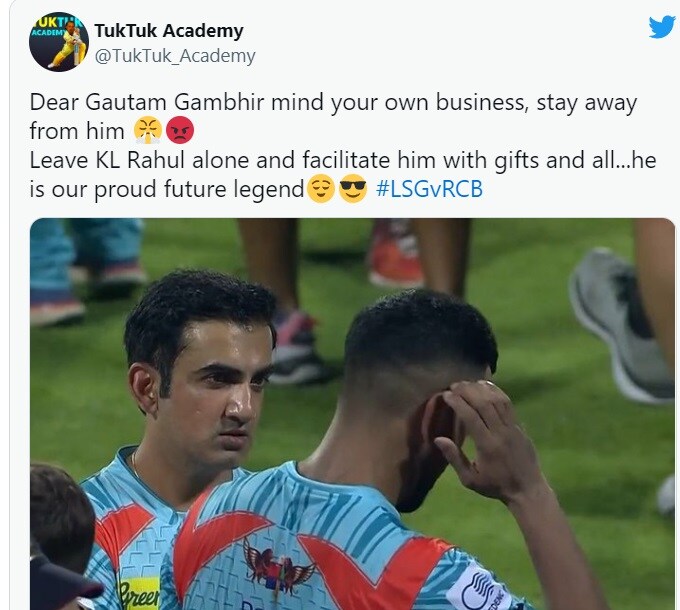This screenshot has height=610, width=680.
Task: Click the 'Dear Gautam Gambhir' tweet line
Action: (333, 103)
